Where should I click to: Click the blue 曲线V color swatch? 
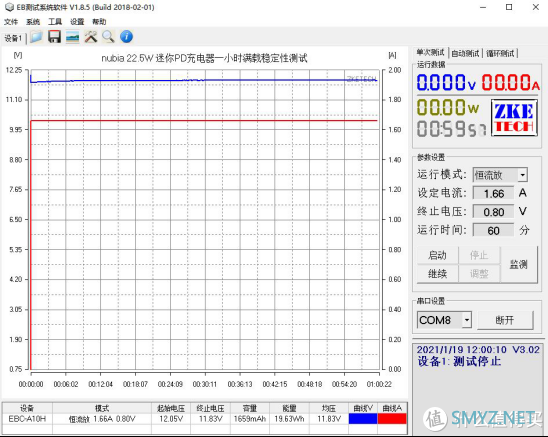pyautogui.click(x=363, y=418)
